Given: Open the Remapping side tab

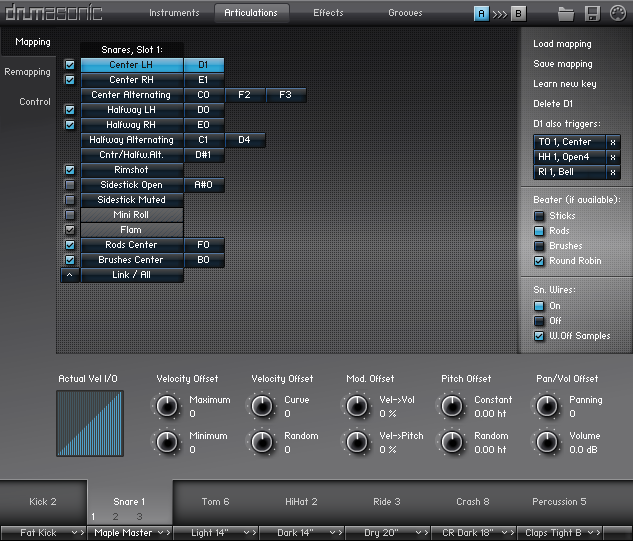Looking at the screenshot, I should [x=27, y=72].
